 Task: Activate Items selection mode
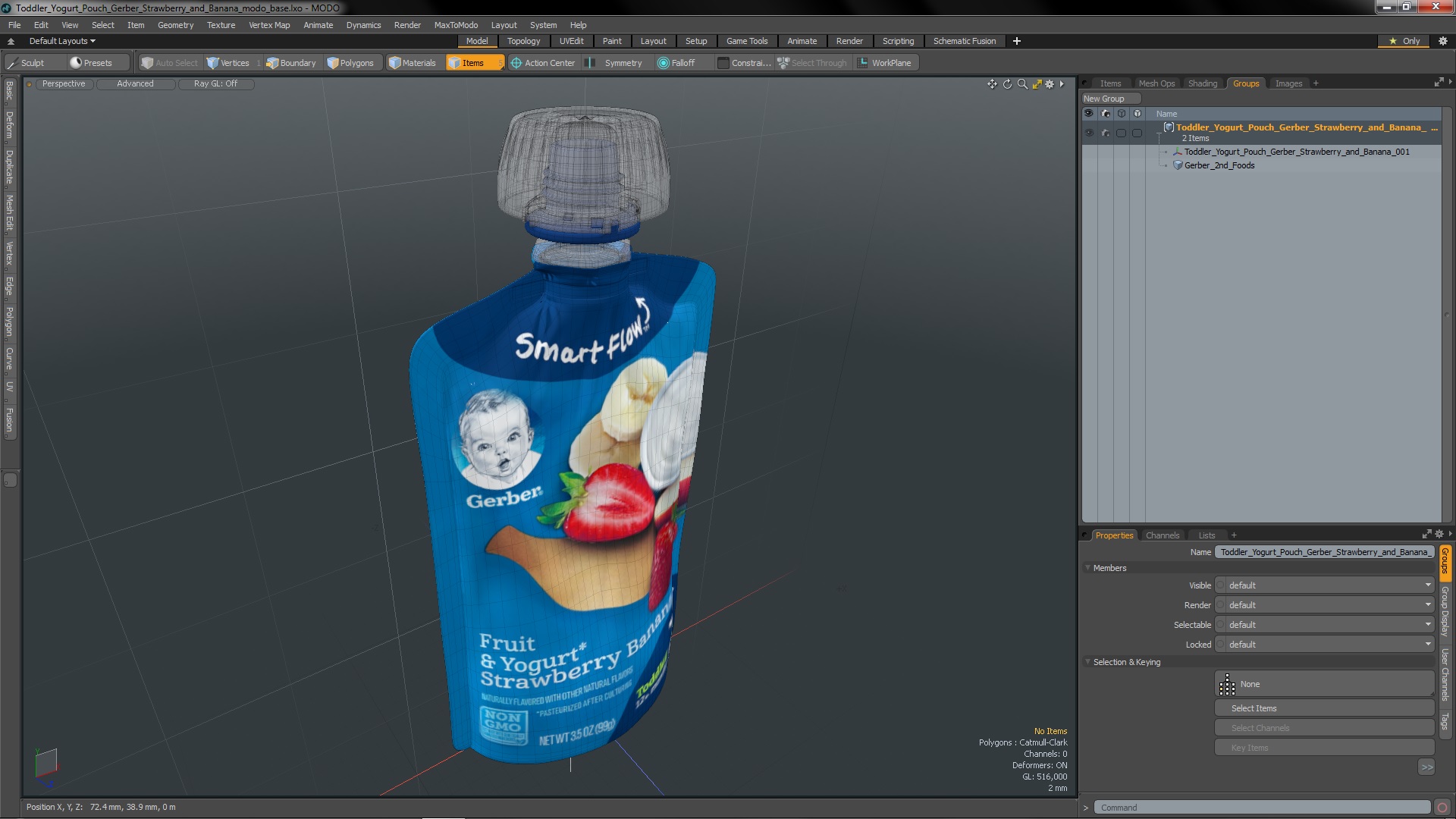click(474, 63)
